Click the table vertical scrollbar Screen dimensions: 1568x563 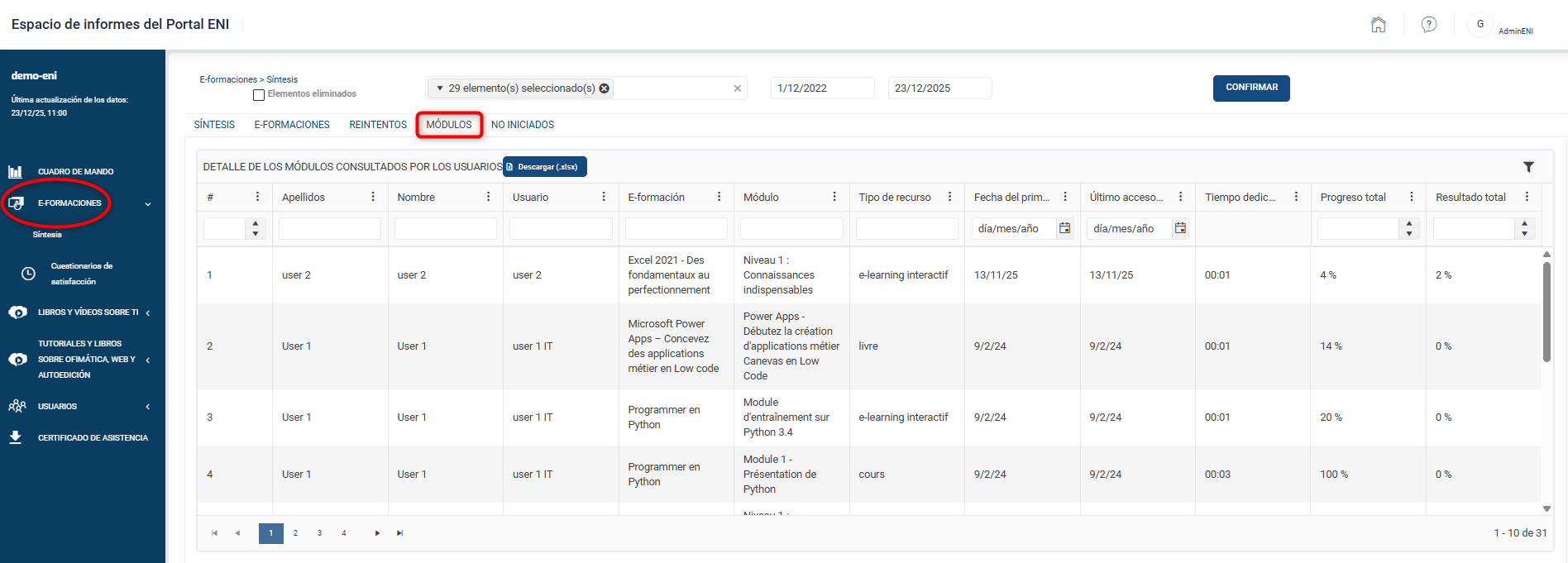coord(1546,312)
